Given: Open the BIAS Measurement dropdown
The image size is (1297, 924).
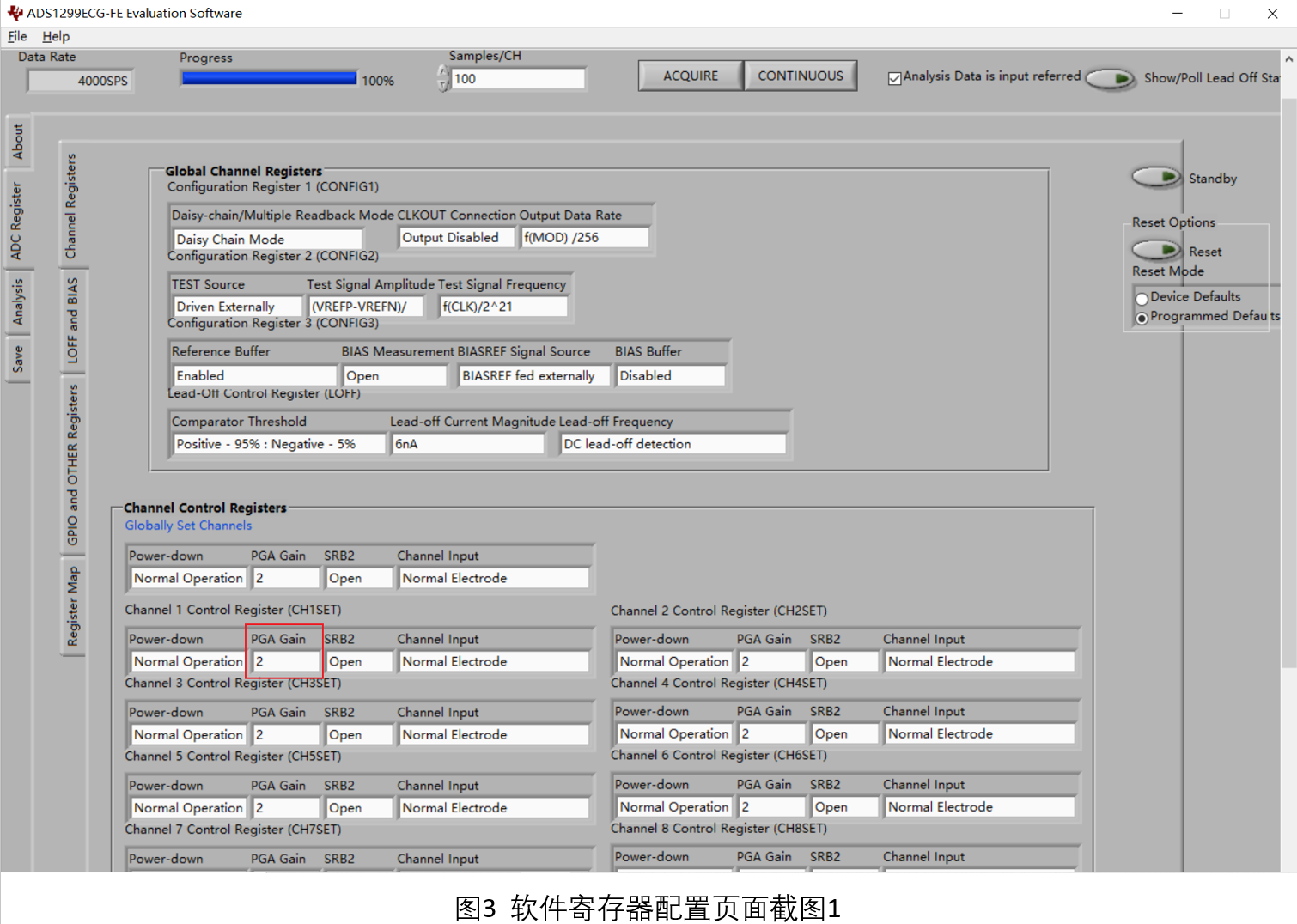Looking at the screenshot, I should (395, 375).
